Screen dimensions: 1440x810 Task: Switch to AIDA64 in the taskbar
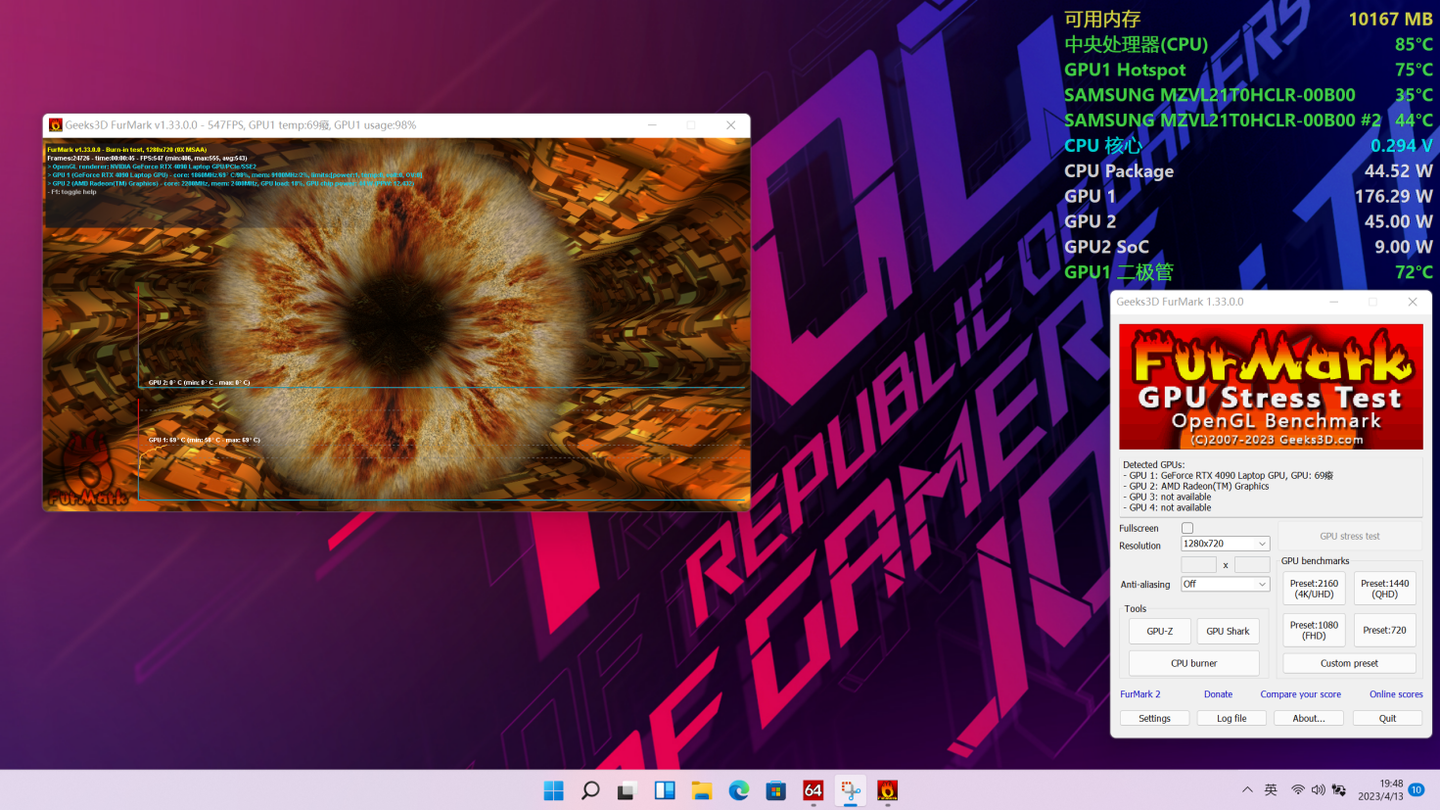(813, 791)
